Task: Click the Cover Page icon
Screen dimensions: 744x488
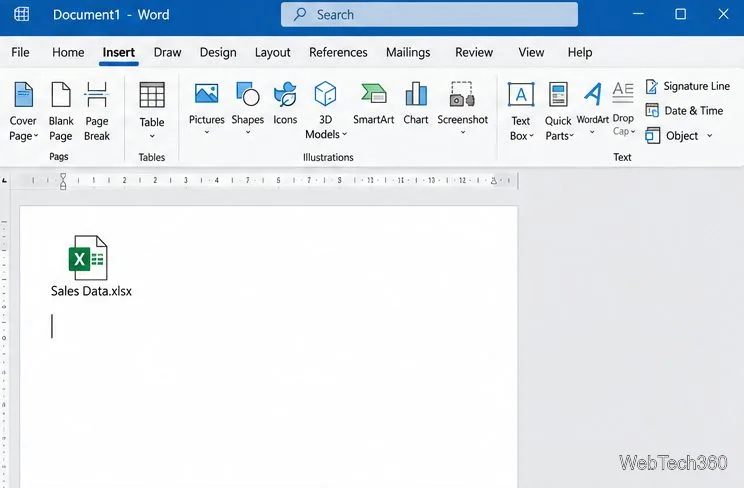Action: pos(23,94)
